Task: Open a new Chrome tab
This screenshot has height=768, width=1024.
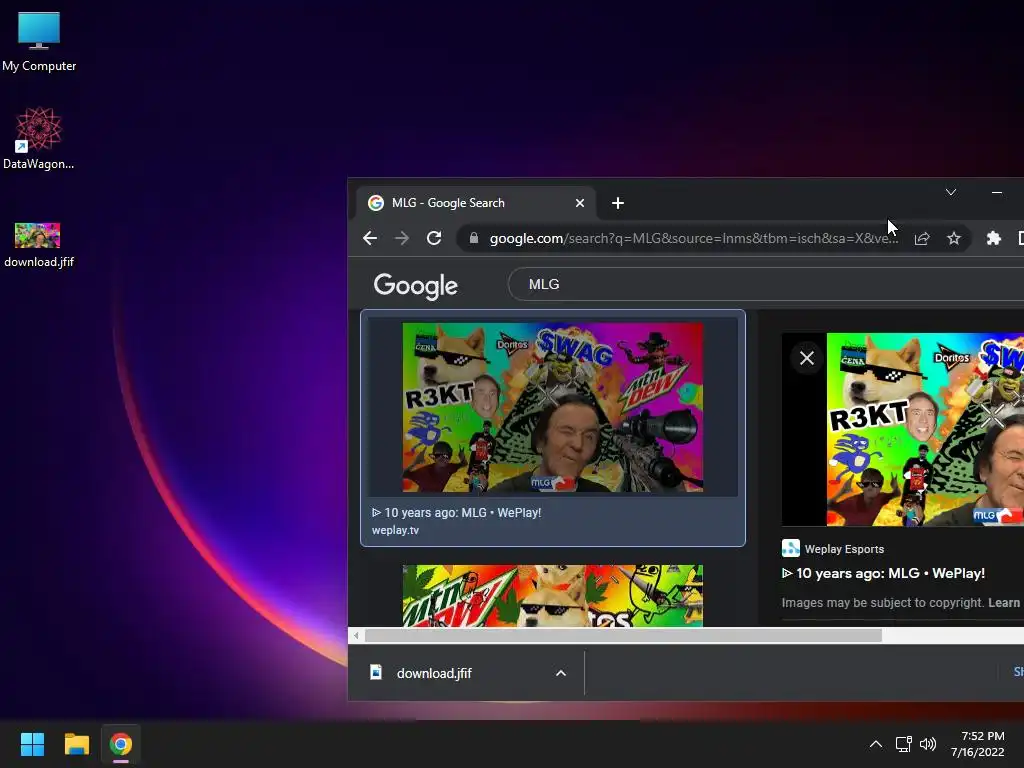Action: coord(618,203)
